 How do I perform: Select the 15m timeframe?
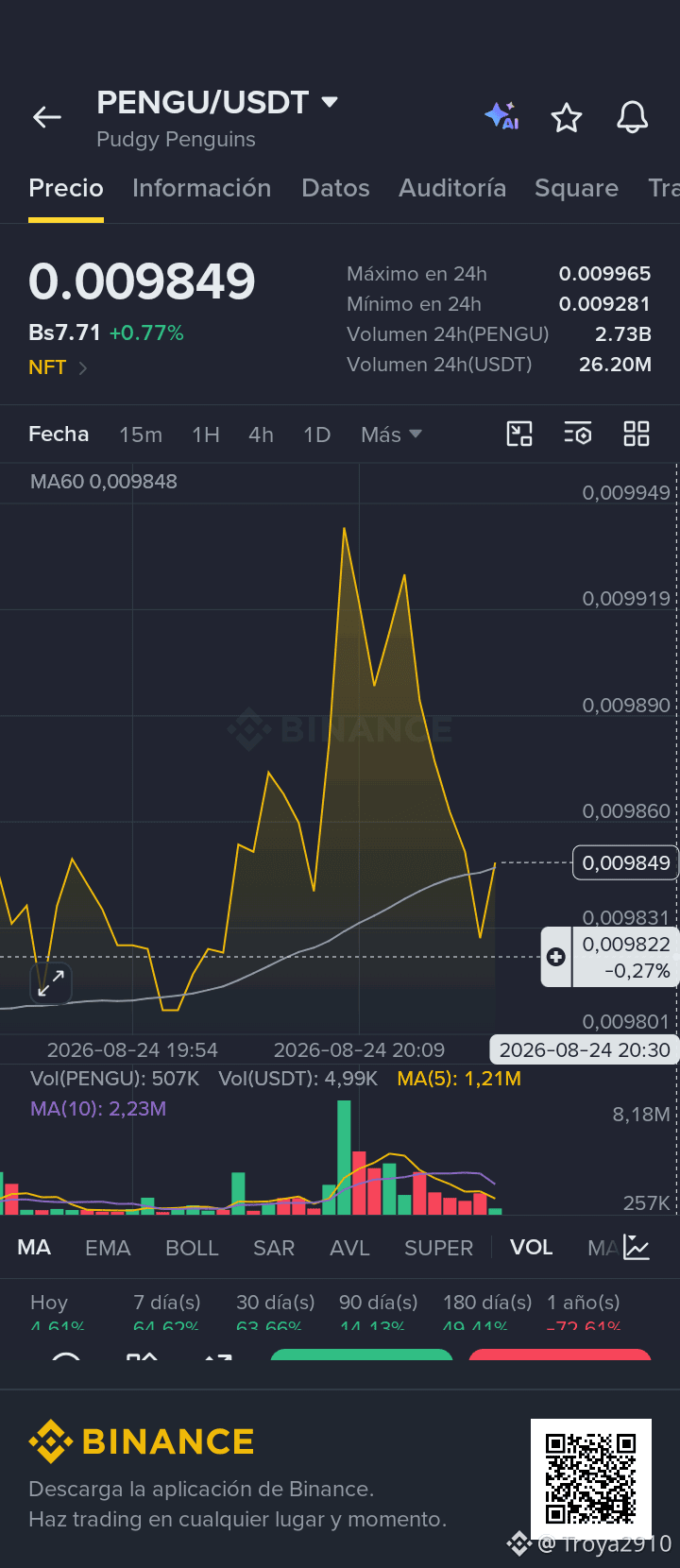tap(141, 435)
